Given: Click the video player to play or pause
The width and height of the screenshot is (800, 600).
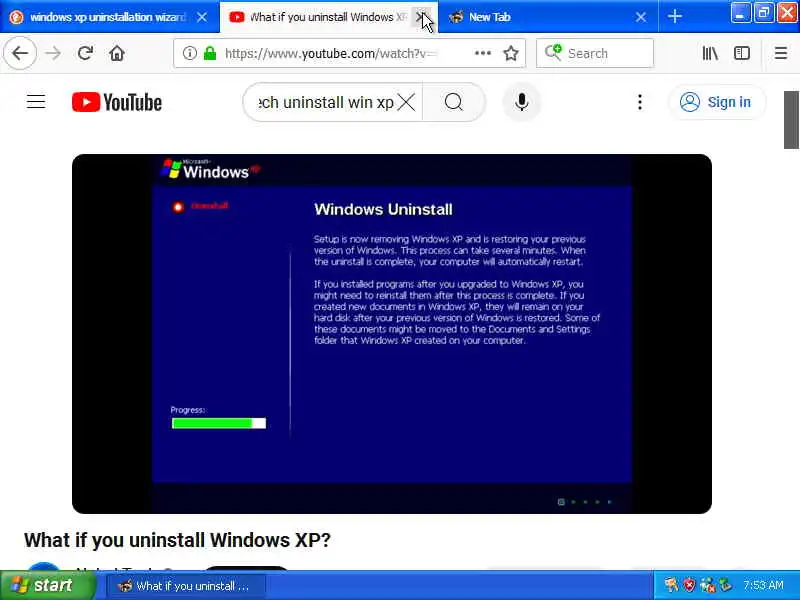Looking at the screenshot, I should click(x=392, y=334).
